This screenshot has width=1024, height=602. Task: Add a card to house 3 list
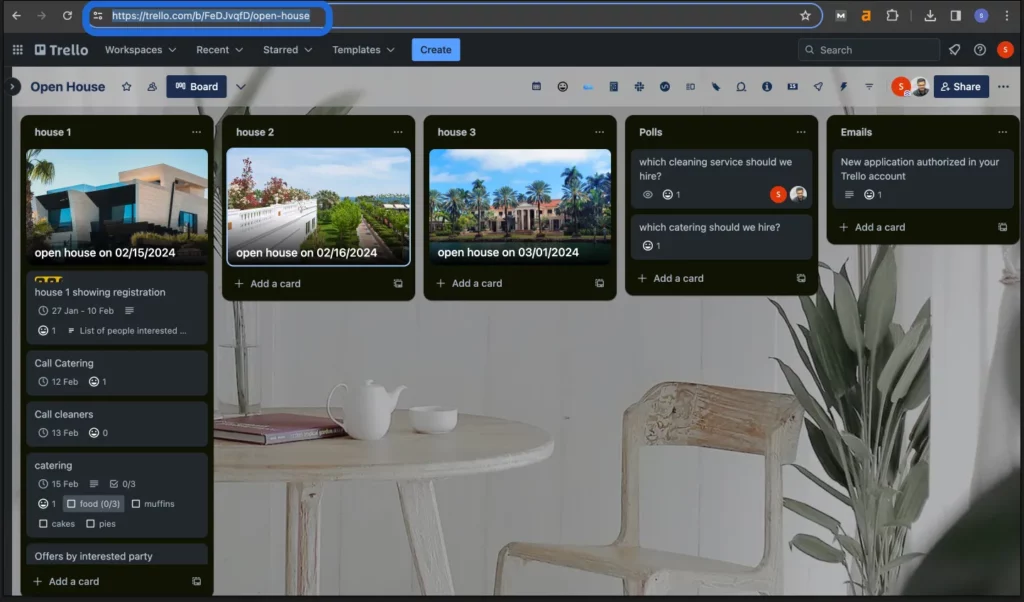coord(469,283)
